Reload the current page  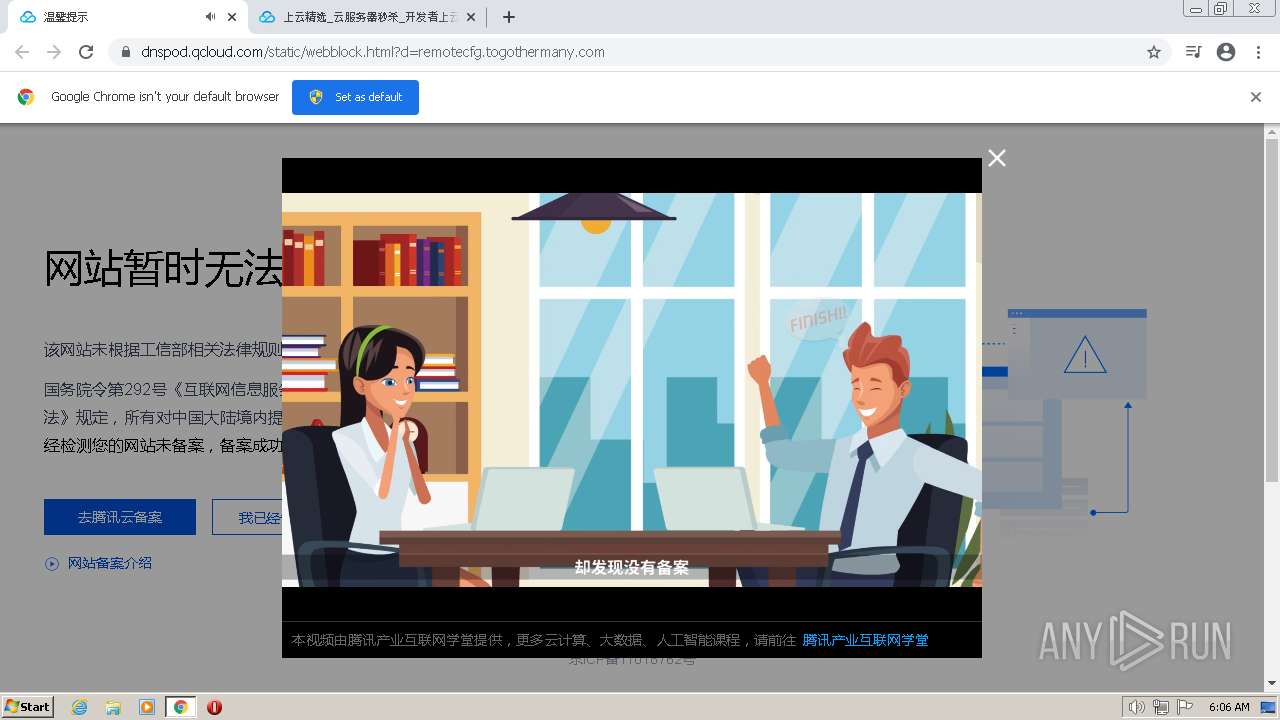pyautogui.click(x=86, y=52)
